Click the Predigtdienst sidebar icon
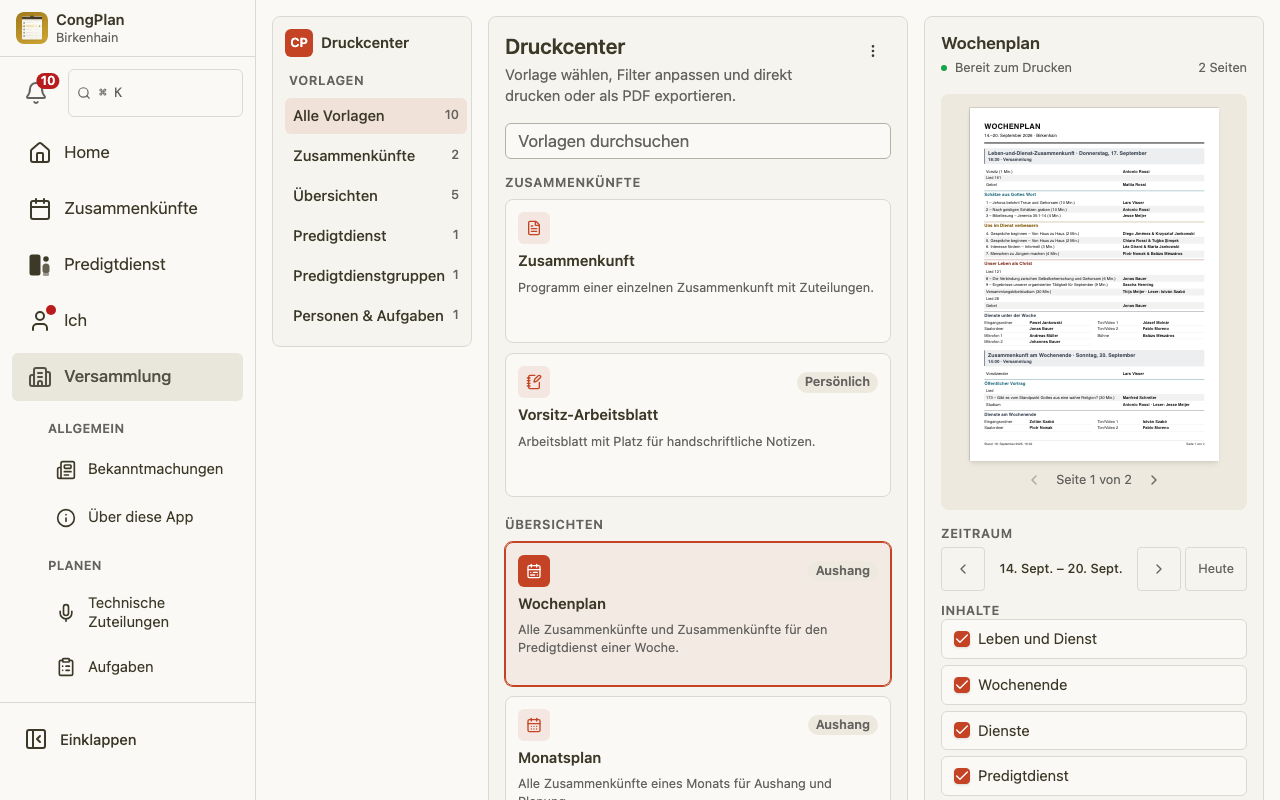Screen dimensions: 1280x800 pos(40,264)
